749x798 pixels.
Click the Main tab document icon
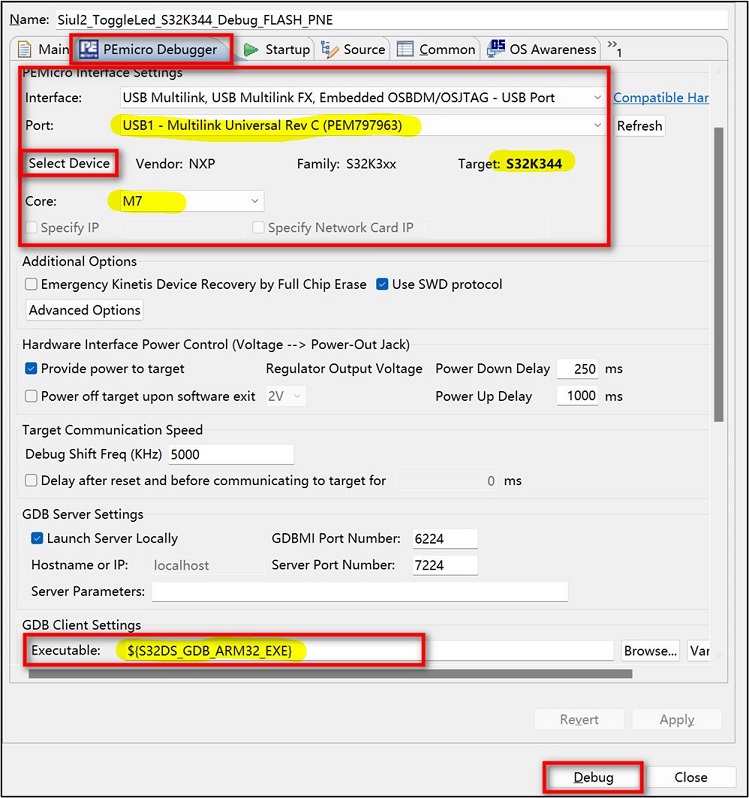[24, 49]
